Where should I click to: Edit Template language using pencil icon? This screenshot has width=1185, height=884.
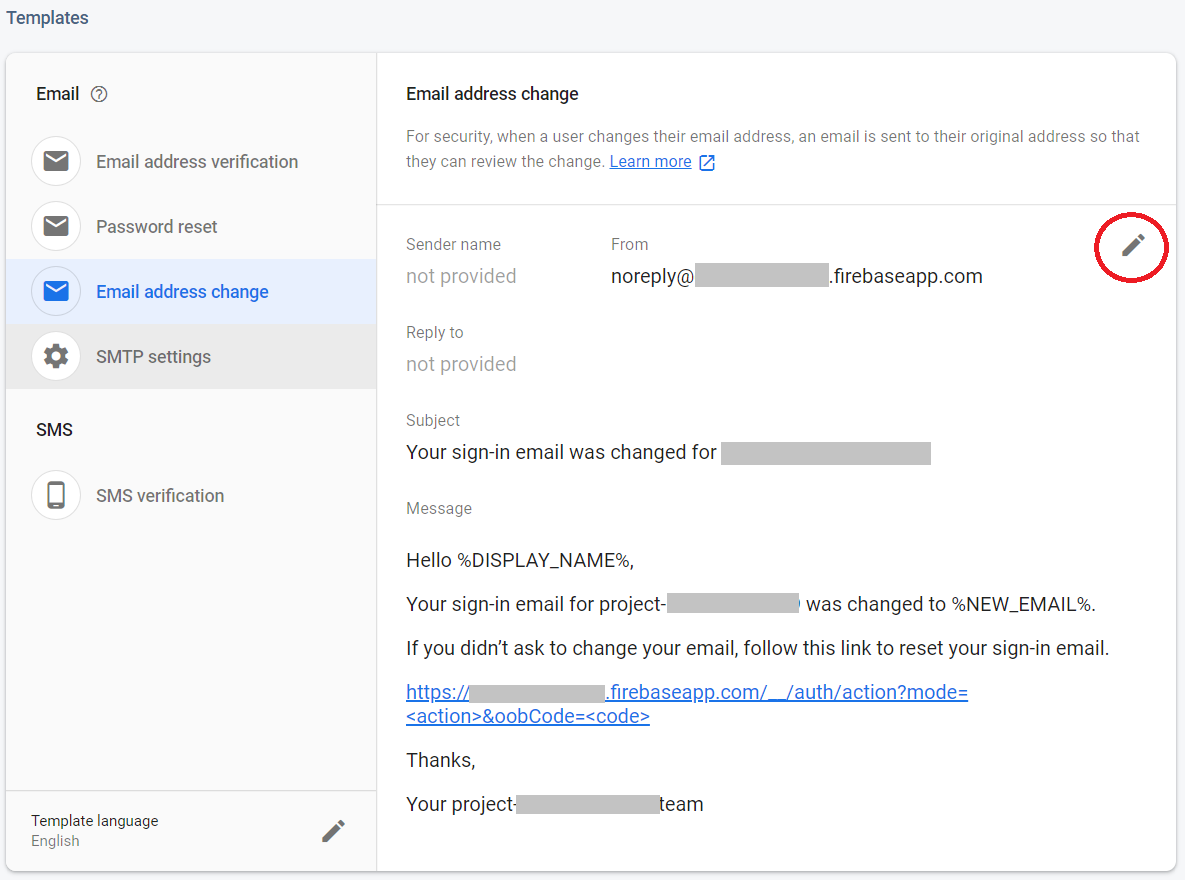coord(333,831)
